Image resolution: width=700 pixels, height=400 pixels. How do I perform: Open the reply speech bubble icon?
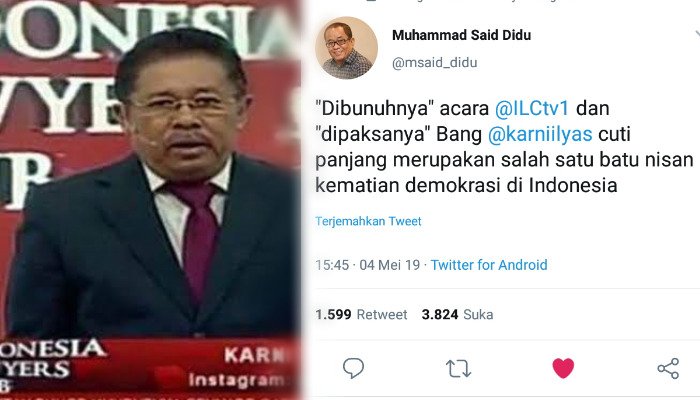point(353,368)
